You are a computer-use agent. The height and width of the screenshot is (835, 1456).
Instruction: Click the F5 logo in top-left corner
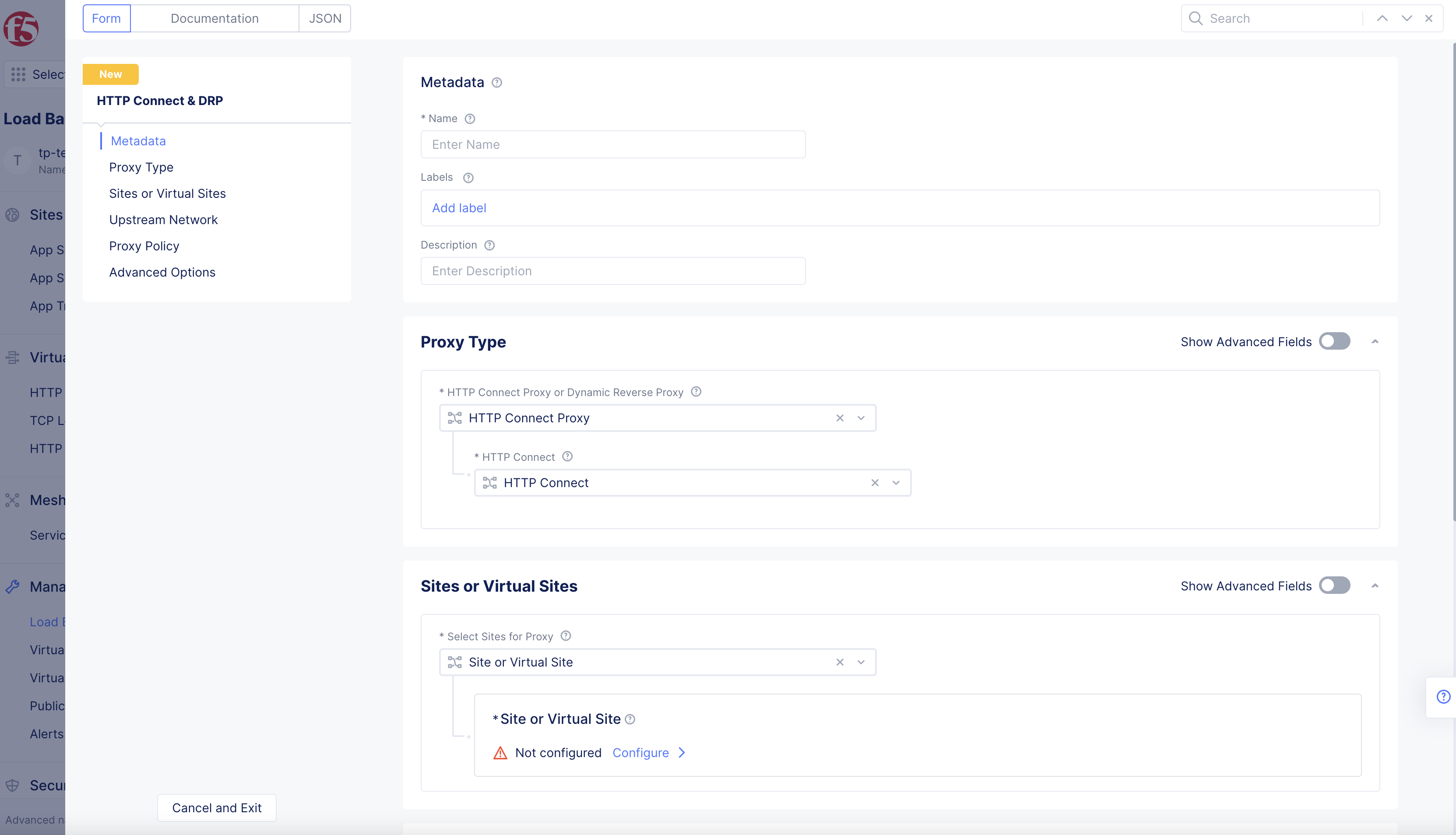(x=21, y=28)
